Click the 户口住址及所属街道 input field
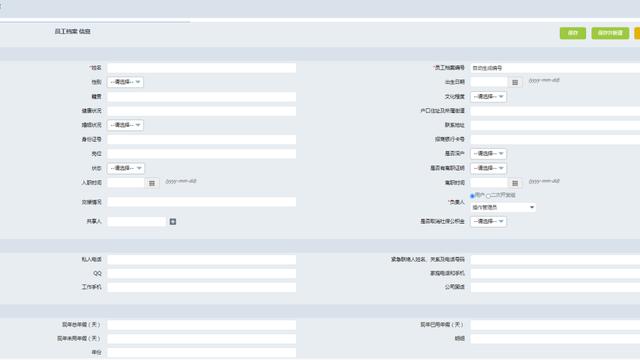The image size is (640, 360). pyautogui.click(x=555, y=111)
